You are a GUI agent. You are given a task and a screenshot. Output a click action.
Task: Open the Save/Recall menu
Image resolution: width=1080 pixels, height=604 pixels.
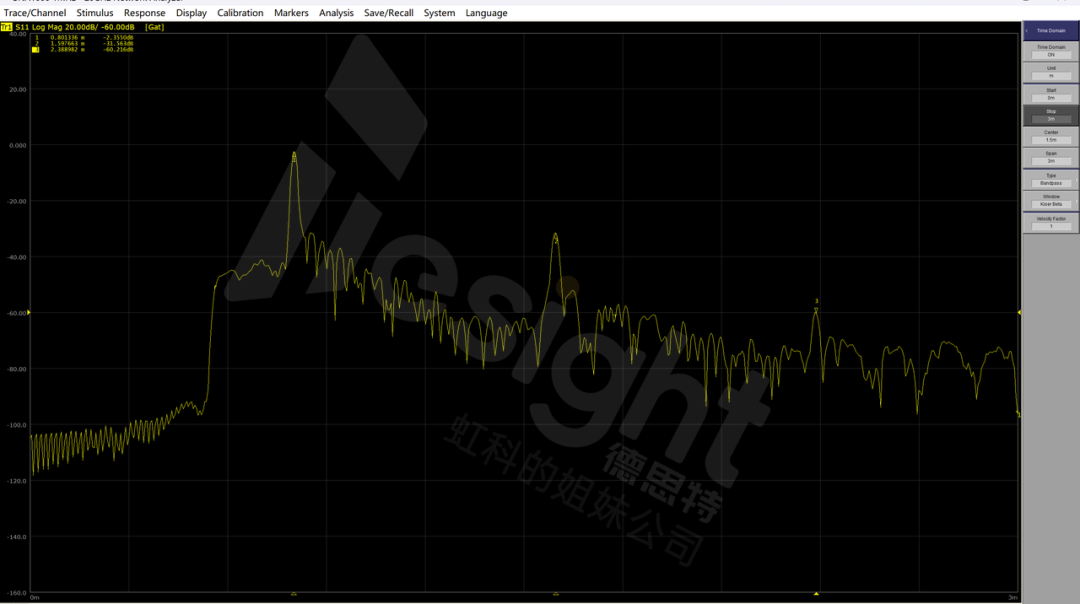point(388,13)
